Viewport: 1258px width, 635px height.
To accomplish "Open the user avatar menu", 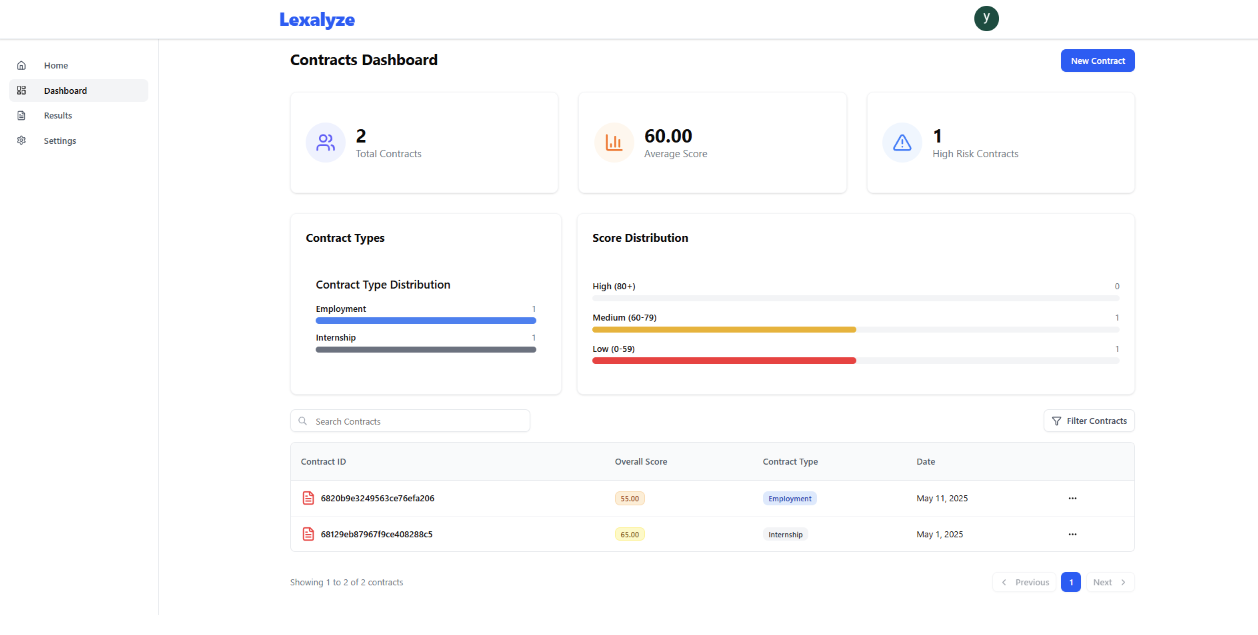I will [x=986, y=18].
